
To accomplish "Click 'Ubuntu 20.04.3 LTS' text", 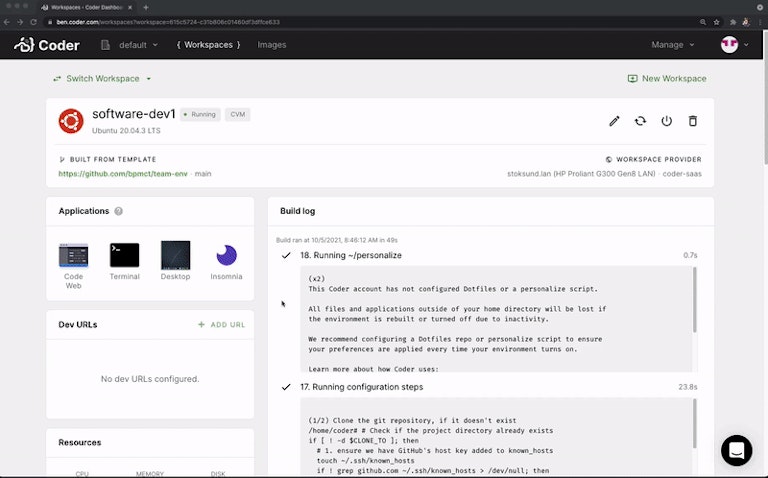I will click(x=126, y=131).
